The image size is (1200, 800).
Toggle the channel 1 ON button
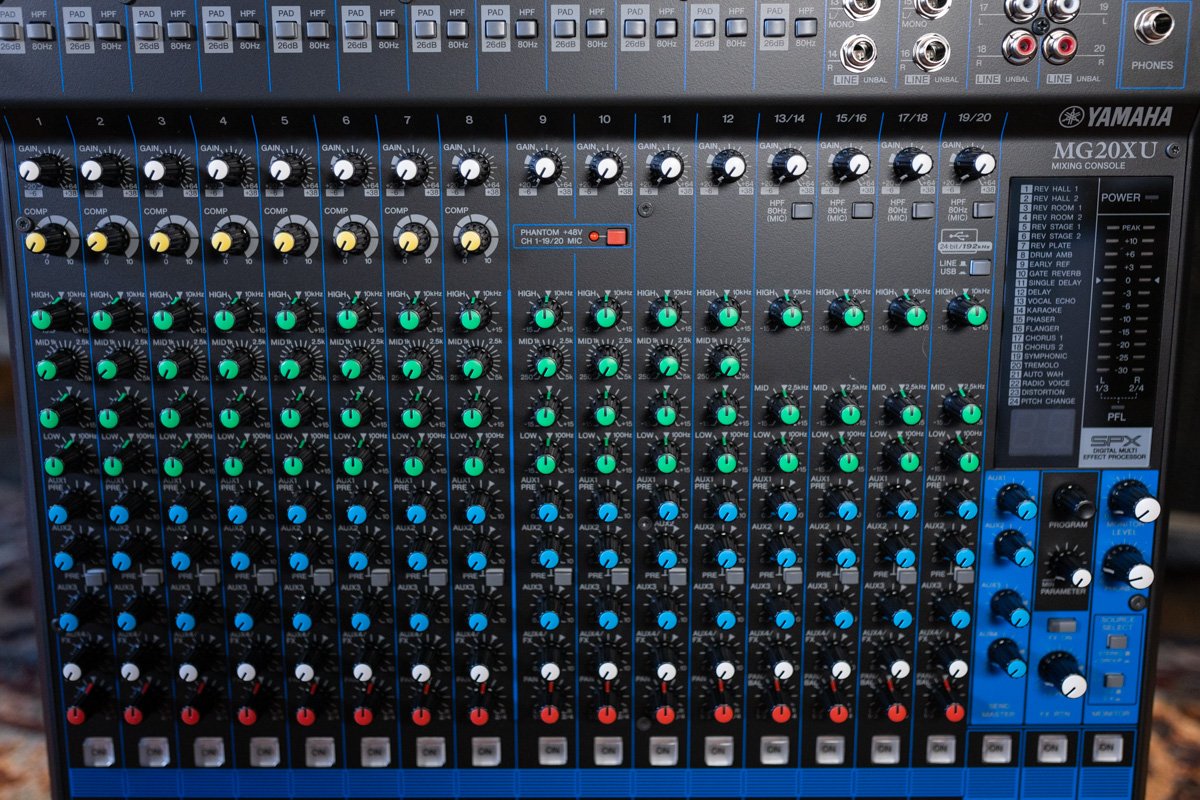(x=98, y=752)
